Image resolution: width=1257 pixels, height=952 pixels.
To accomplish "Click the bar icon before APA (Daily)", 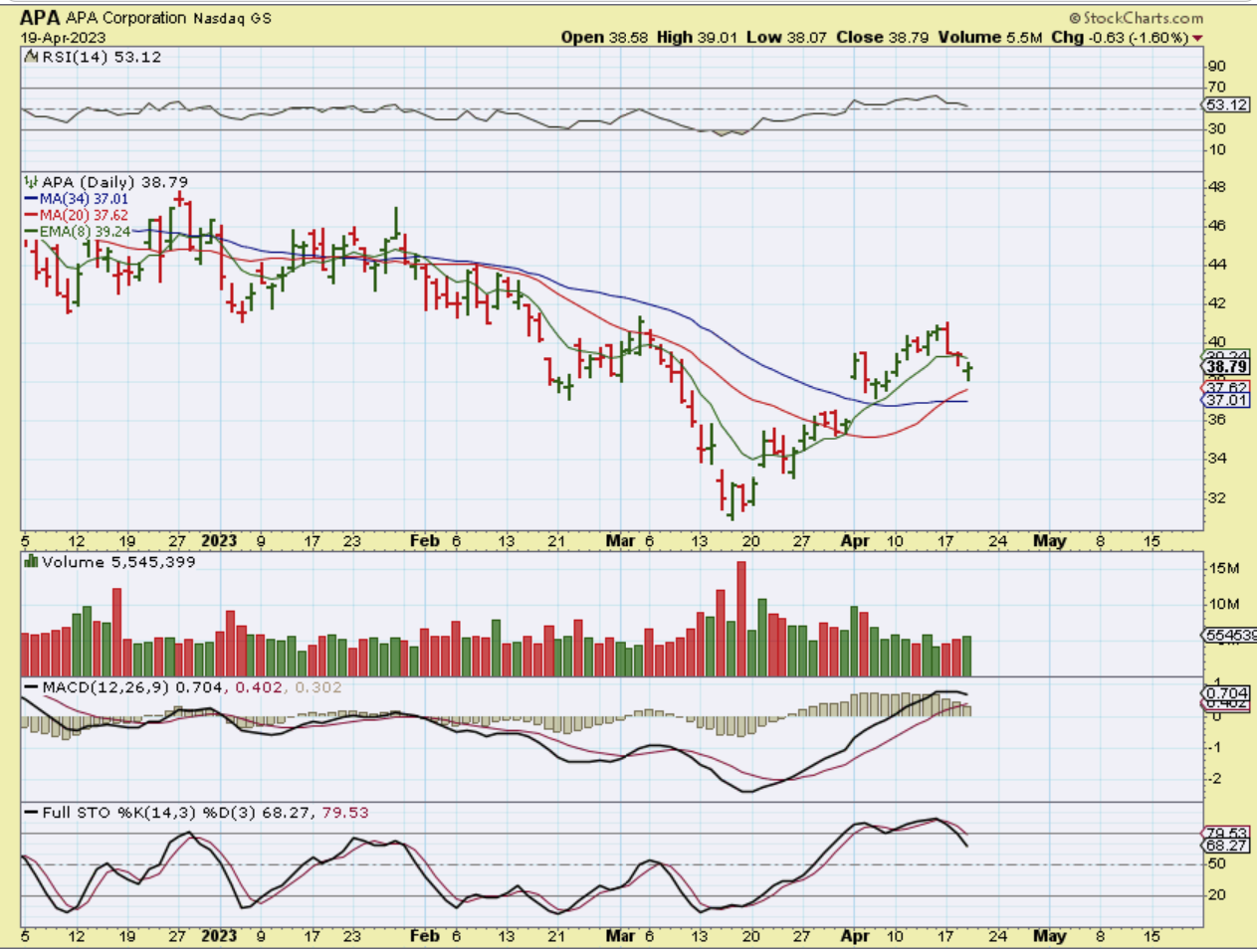I will pyautogui.click(x=31, y=182).
